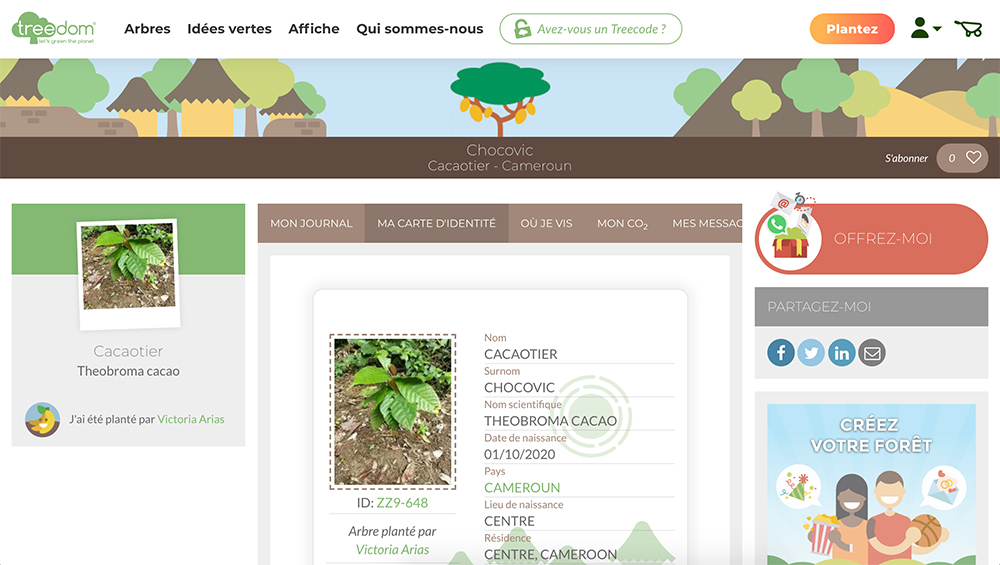Click the gift box icon
This screenshot has height=565, width=1000.
pos(788,240)
